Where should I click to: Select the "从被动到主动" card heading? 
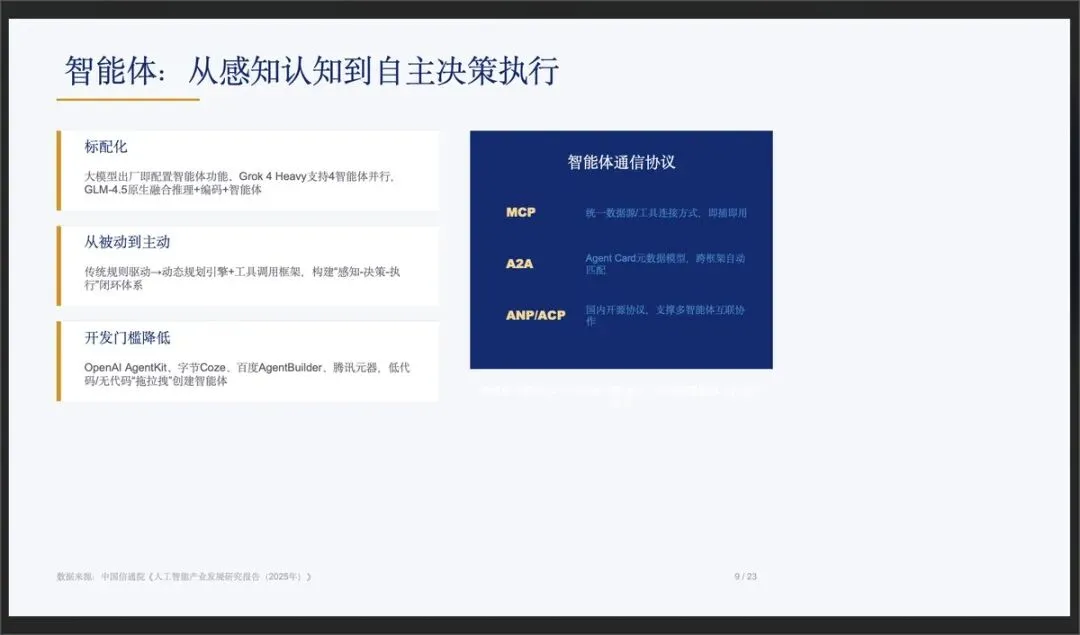(x=127, y=242)
